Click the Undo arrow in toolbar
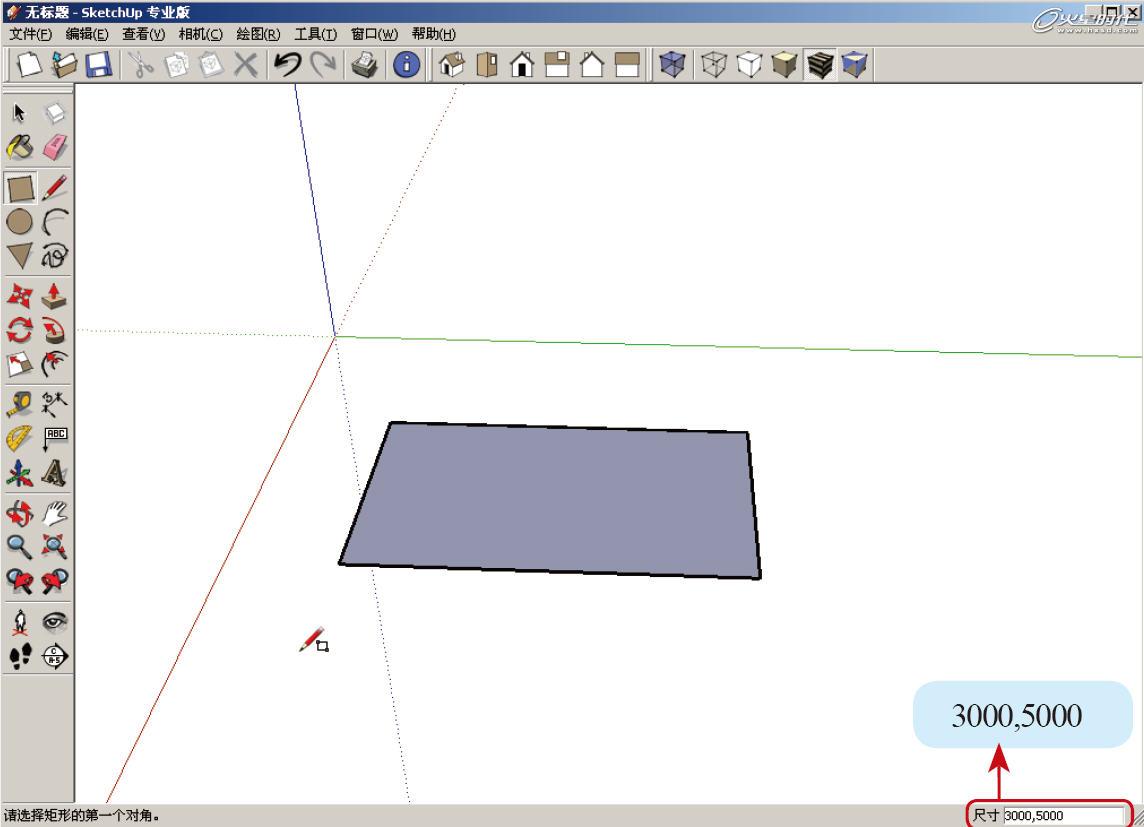Viewport: 1144px width, 827px height. point(287,64)
